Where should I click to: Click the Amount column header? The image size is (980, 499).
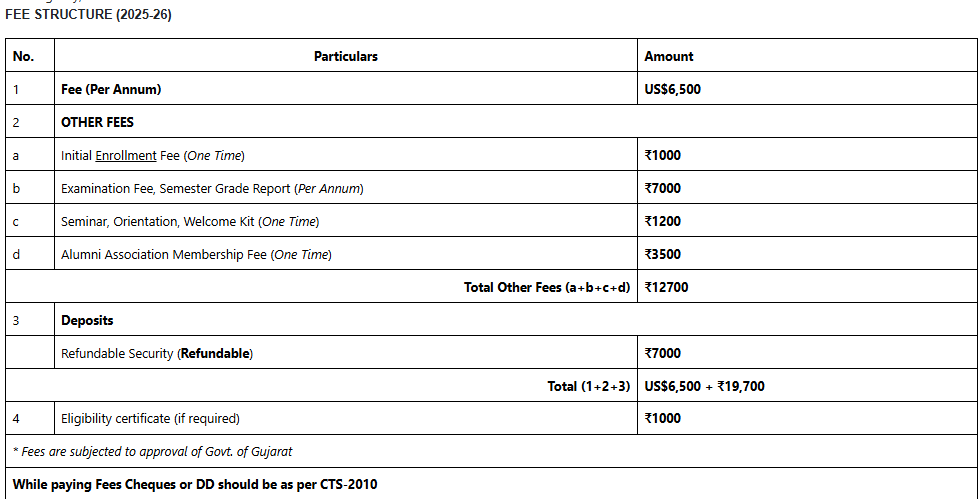(669, 56)
